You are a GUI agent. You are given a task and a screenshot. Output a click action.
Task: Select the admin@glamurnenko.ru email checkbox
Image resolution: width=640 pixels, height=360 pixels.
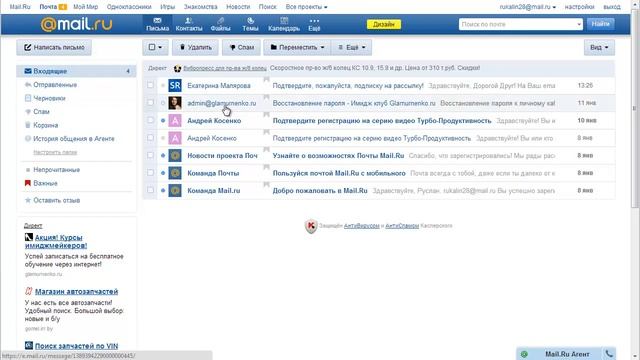point(150,102)
